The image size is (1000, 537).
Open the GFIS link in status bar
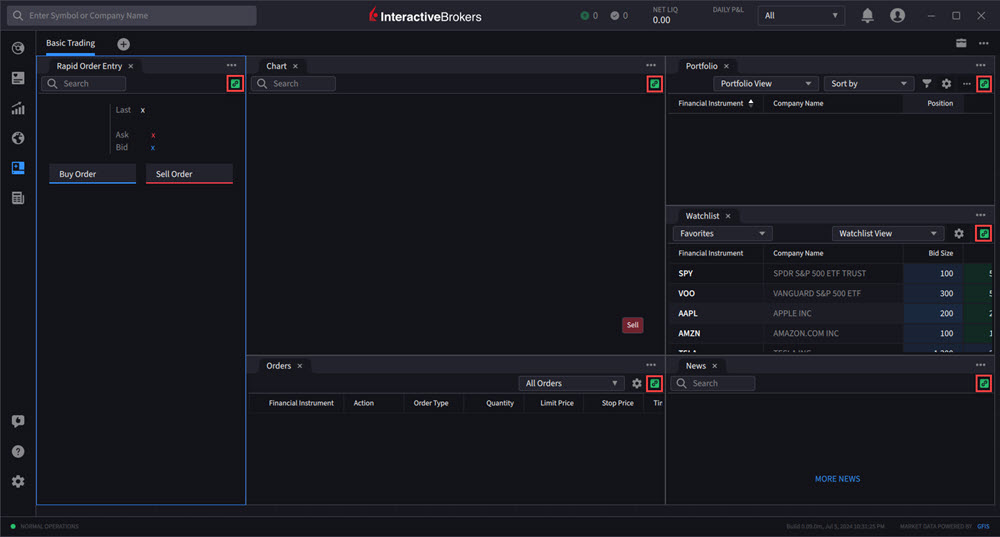[x=983, y=526]
